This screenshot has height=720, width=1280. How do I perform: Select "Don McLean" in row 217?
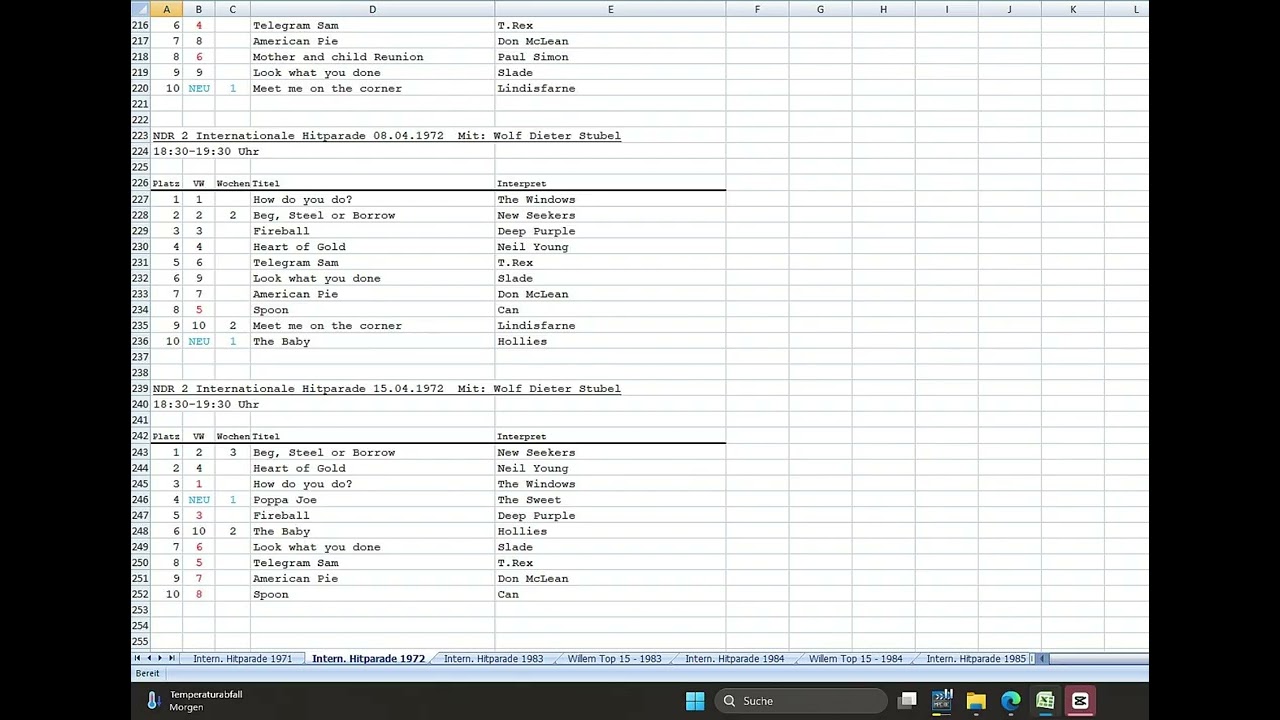[x=533, y=42]
